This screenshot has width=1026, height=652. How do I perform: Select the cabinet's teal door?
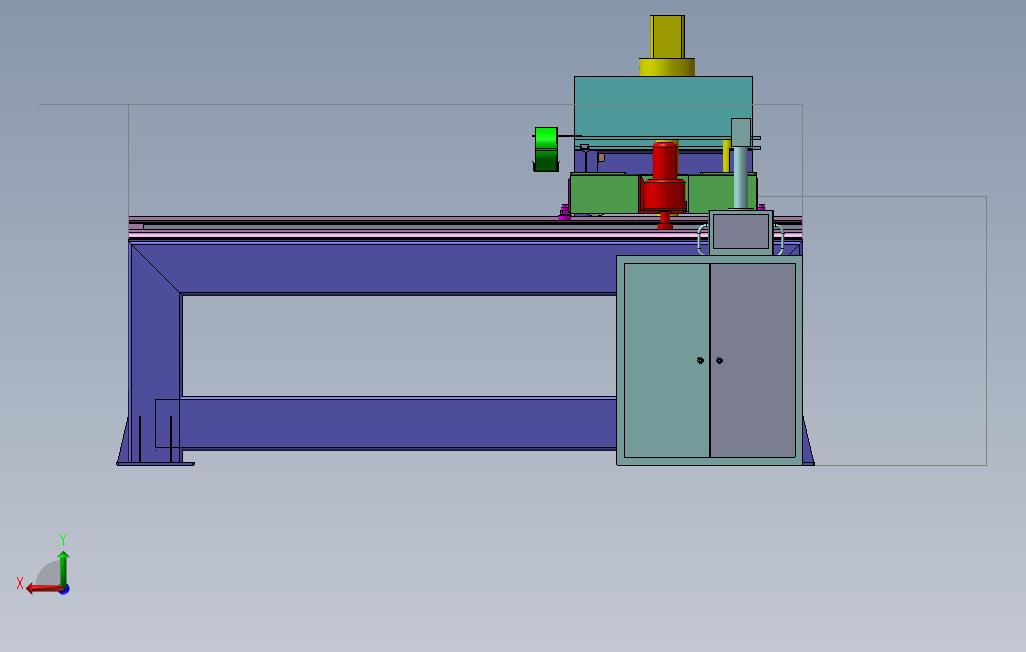[x=667, y=360]
